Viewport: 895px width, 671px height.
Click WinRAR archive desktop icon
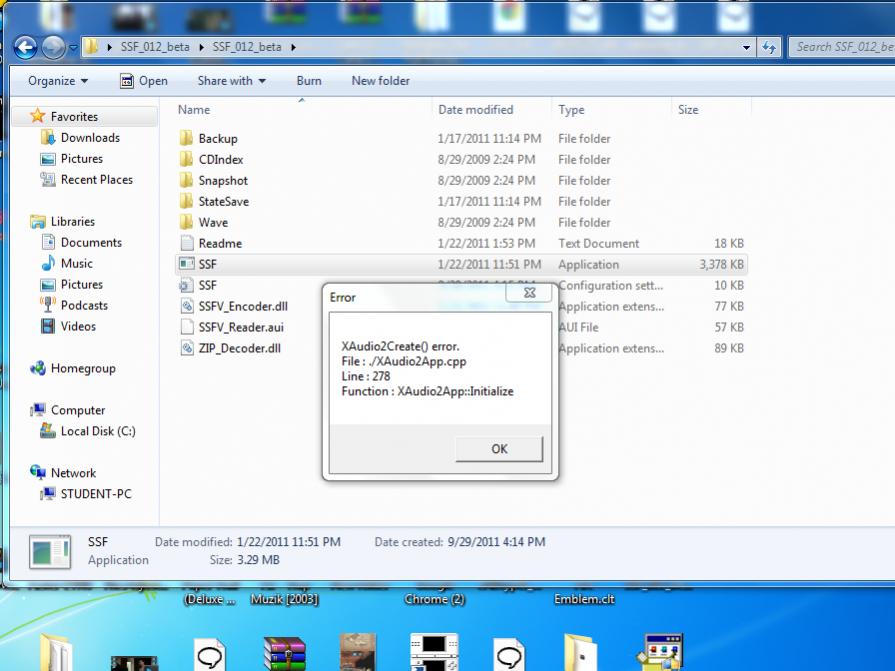pos(284,653)
